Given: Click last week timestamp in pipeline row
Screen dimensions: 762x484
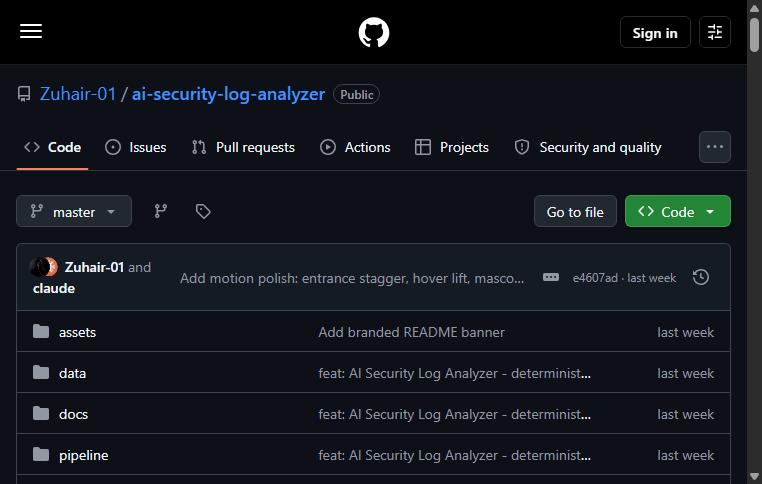Looking at the screenshot, I should tap(685, 455).
